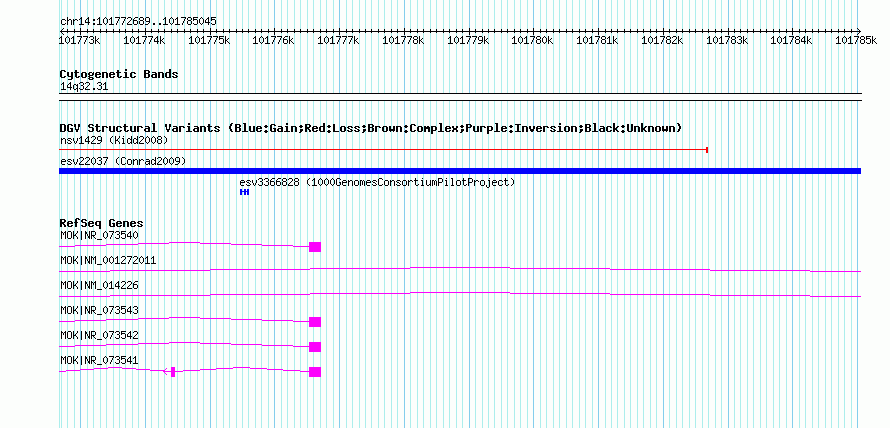Click the 101777k ruler tick label
890x428 pixels.
(x=338, y=40)
